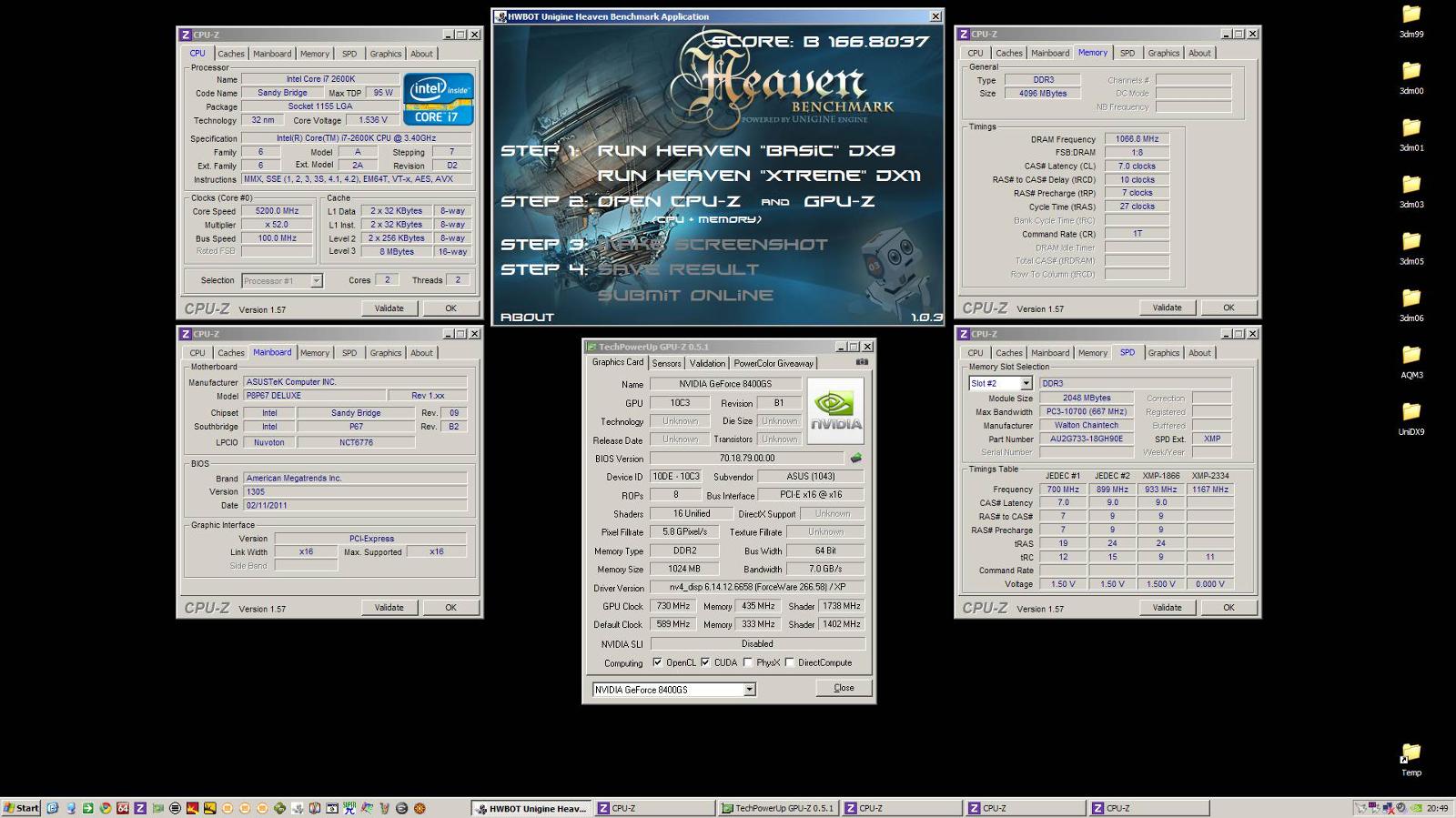The image size is (1456, 818).
Task: Launch Chrome from the quick launch bar
Action: click(x=105, y=808)
